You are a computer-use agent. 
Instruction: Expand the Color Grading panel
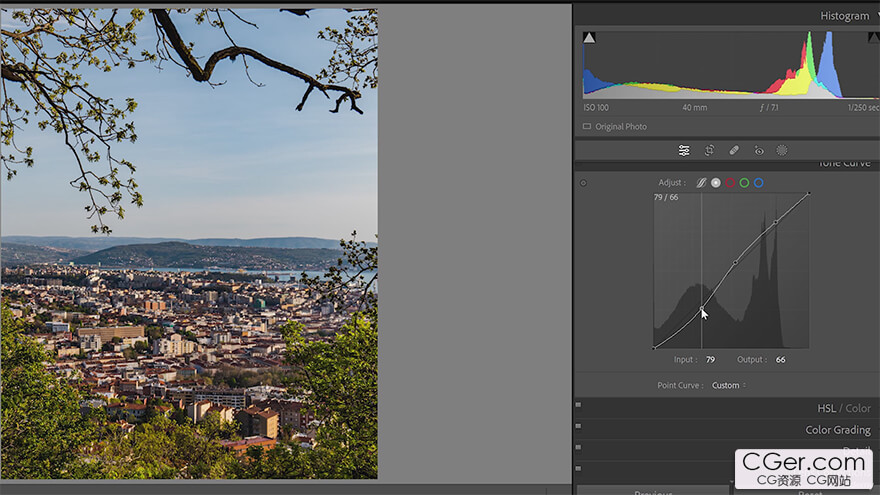click(838, 430)
